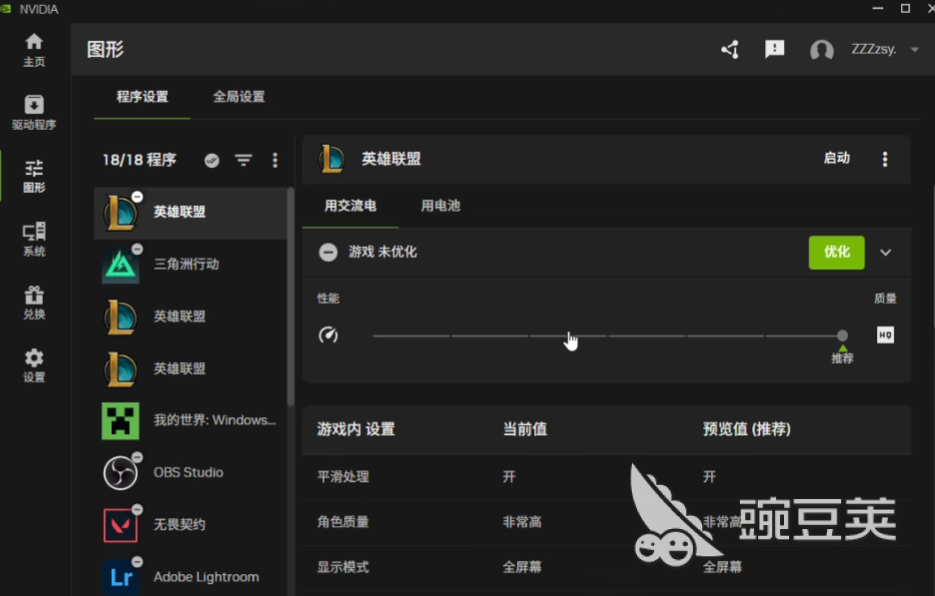Open program list more options menu
The width and height of the screenshot is (935, 596).
click(275, 160)
